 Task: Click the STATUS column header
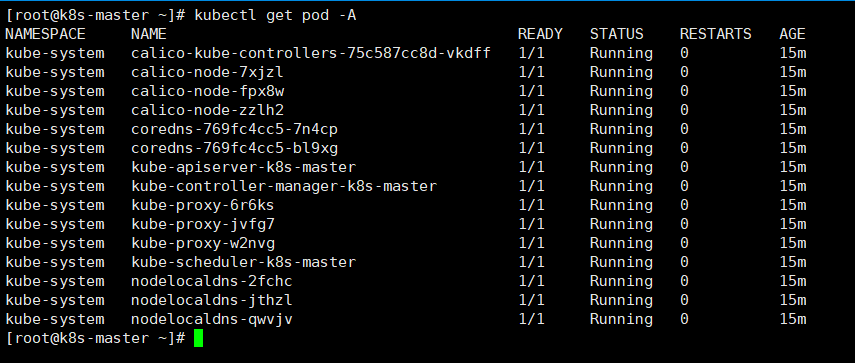(x=616, y=34)
